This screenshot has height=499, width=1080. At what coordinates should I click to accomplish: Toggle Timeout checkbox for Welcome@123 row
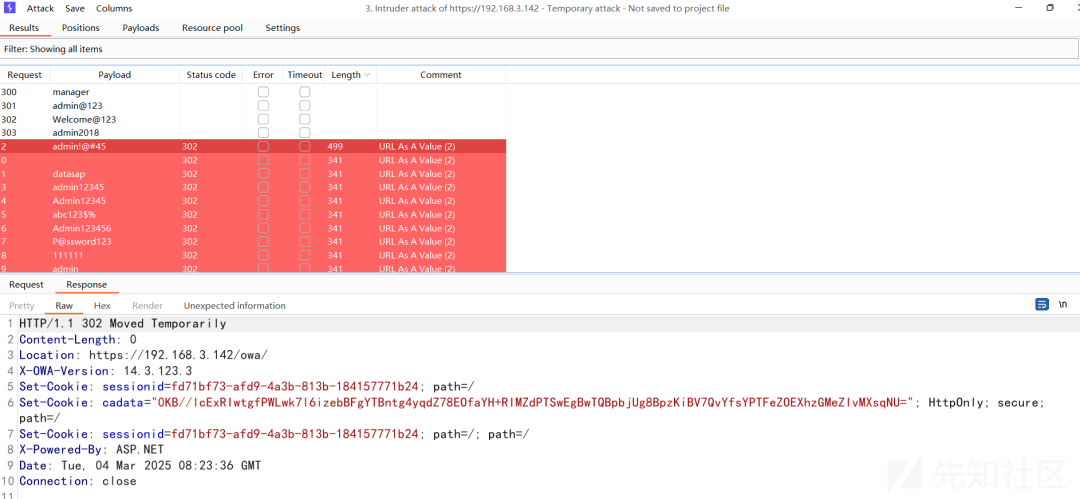point(304,119)
